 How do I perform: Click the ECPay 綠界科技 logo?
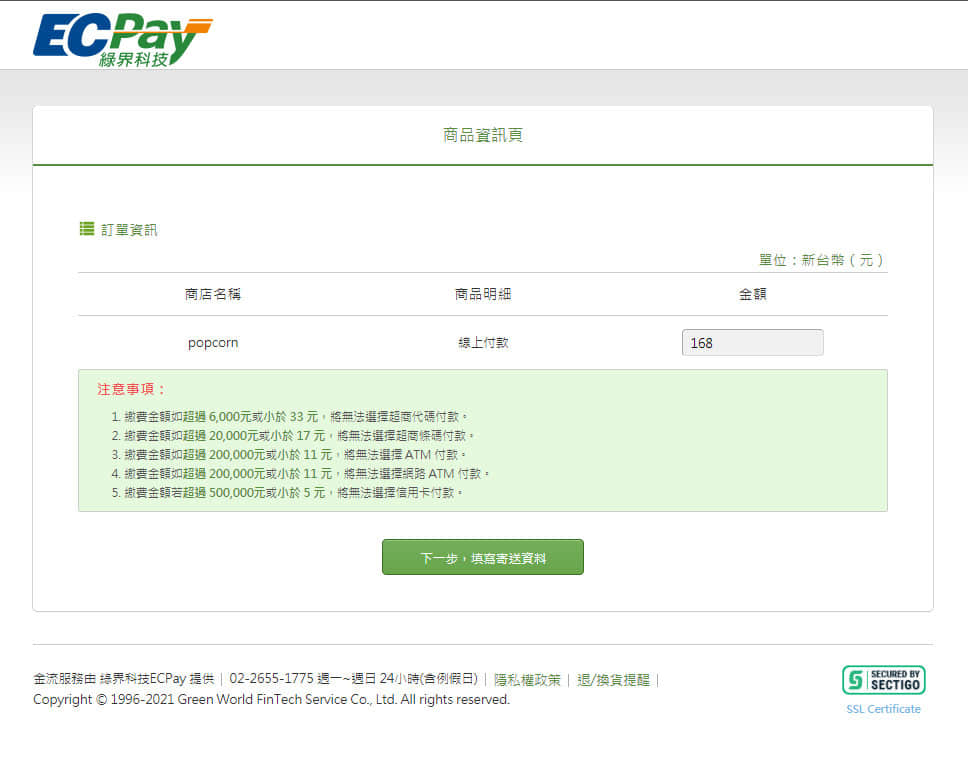click(x=122, y=39)
